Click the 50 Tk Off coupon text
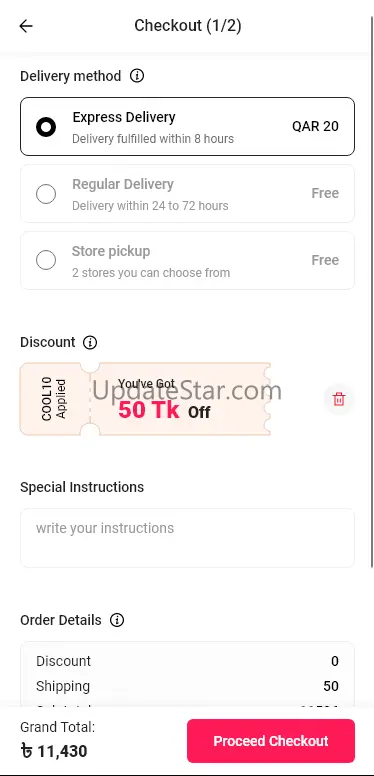Screen dimensions: 374x776 click(x=164, y=410)
